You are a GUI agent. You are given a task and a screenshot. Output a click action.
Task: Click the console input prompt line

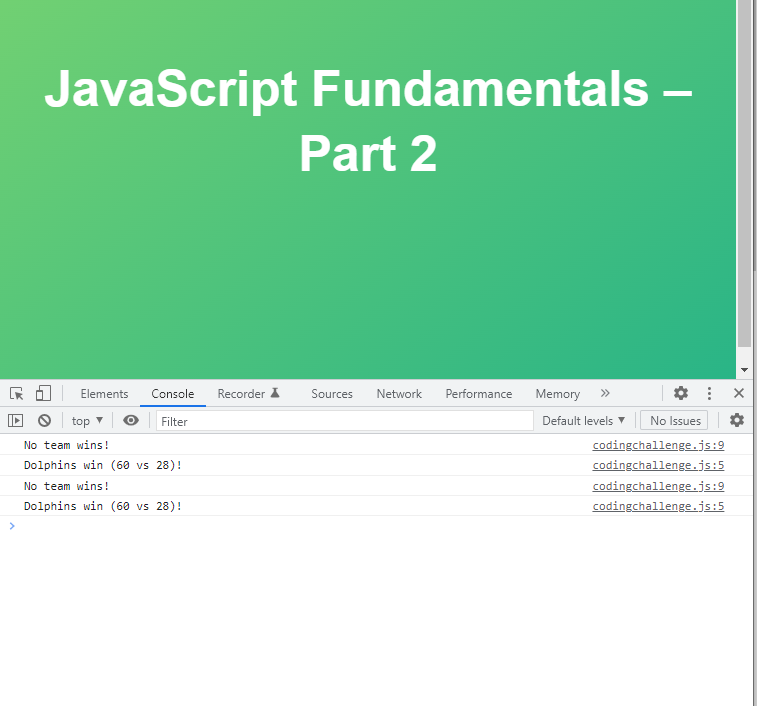tap(377, 526)
